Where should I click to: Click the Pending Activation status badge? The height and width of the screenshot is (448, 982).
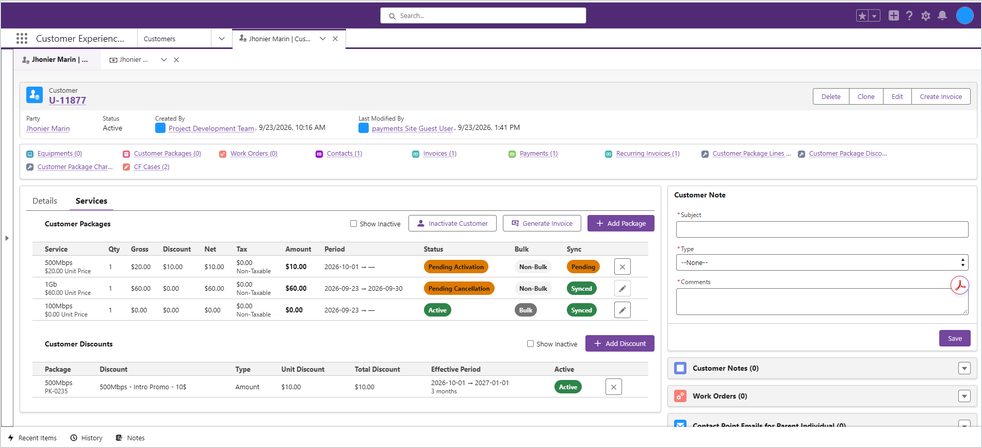pos(455,267)
